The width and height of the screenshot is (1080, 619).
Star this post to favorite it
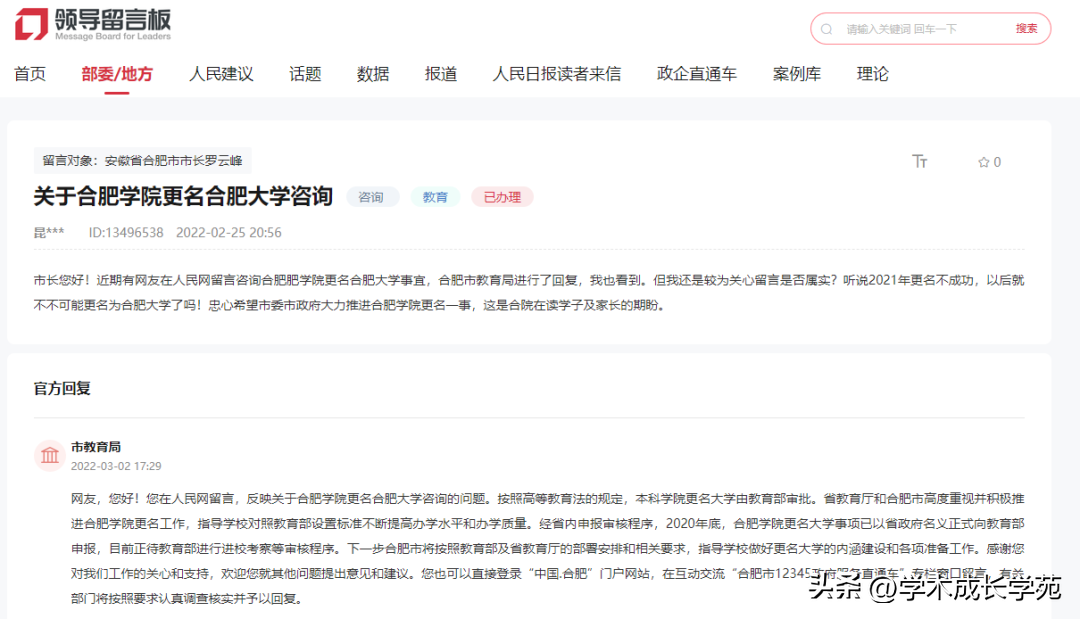[x=983, y=162]
